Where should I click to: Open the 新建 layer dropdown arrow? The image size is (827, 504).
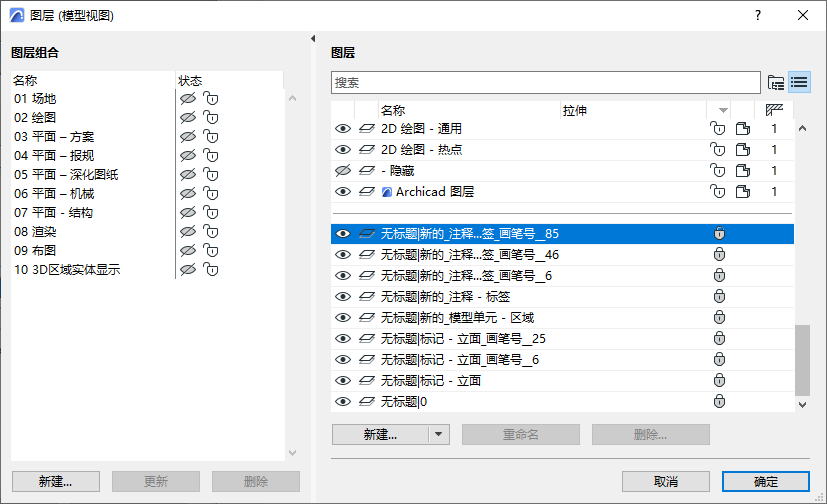438,434
